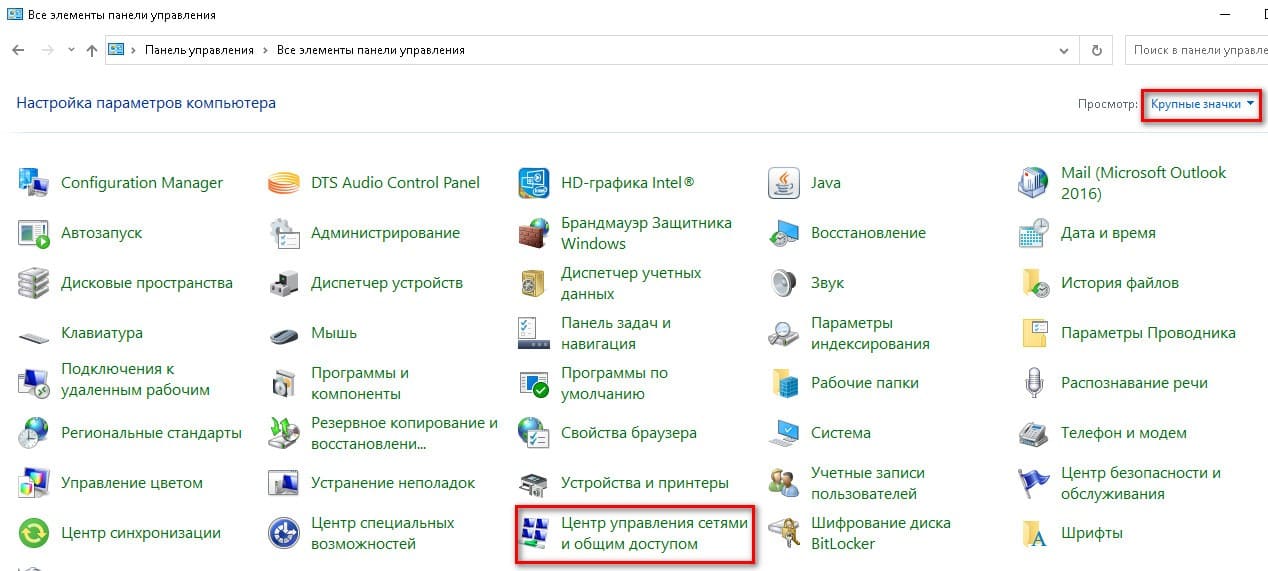Click Параметры индексирования icon
The width and height of the screenshot is (1268, 571).
click(x=784, y=333)
